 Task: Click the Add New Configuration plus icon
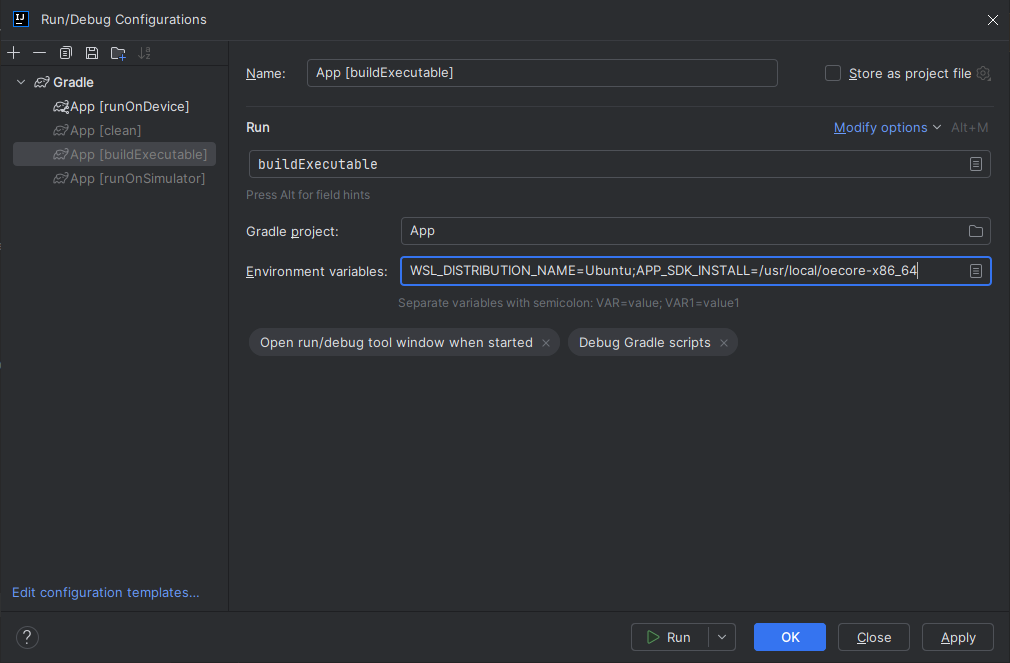pos(13,52)
